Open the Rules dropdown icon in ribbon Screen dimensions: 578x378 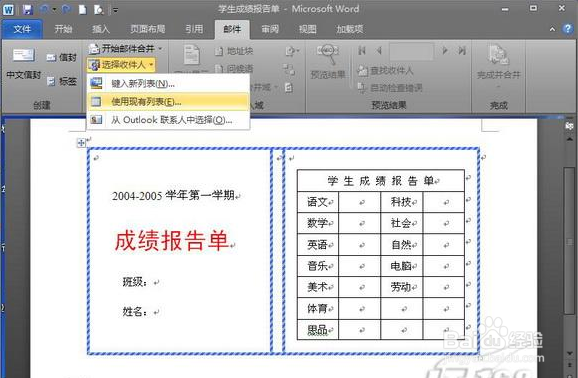click(292, 51)
